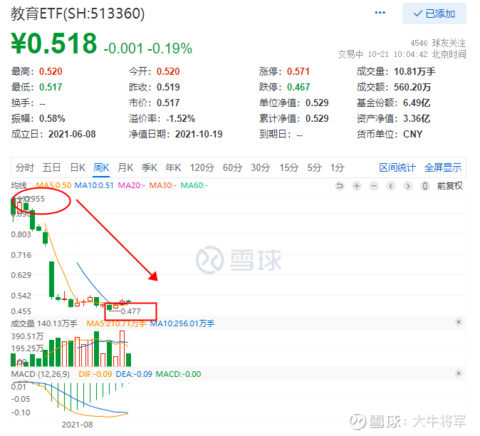
Task: Select the 年K chart tab
Action: pos(173,167)
